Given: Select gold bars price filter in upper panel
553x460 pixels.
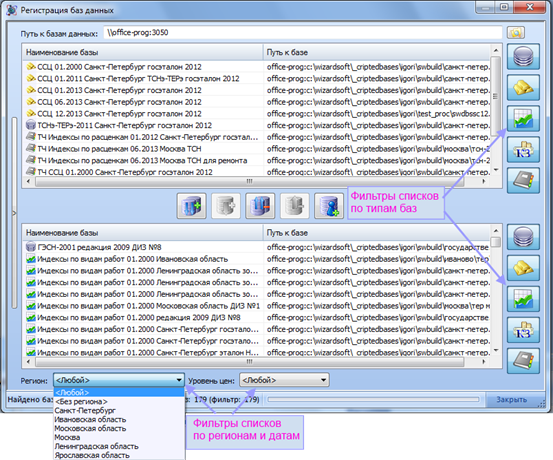Looking at the screenshot, I should point(523,87).
